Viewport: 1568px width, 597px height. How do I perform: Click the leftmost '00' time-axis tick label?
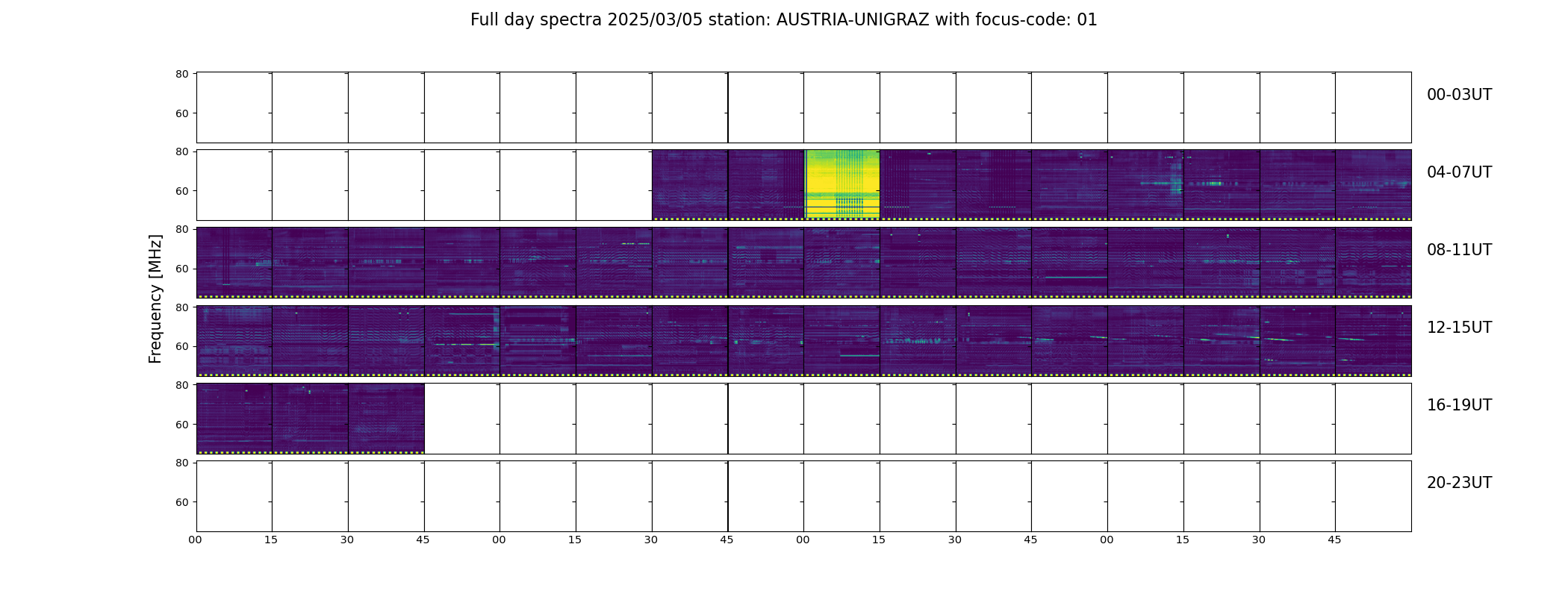tap(196, 540)
